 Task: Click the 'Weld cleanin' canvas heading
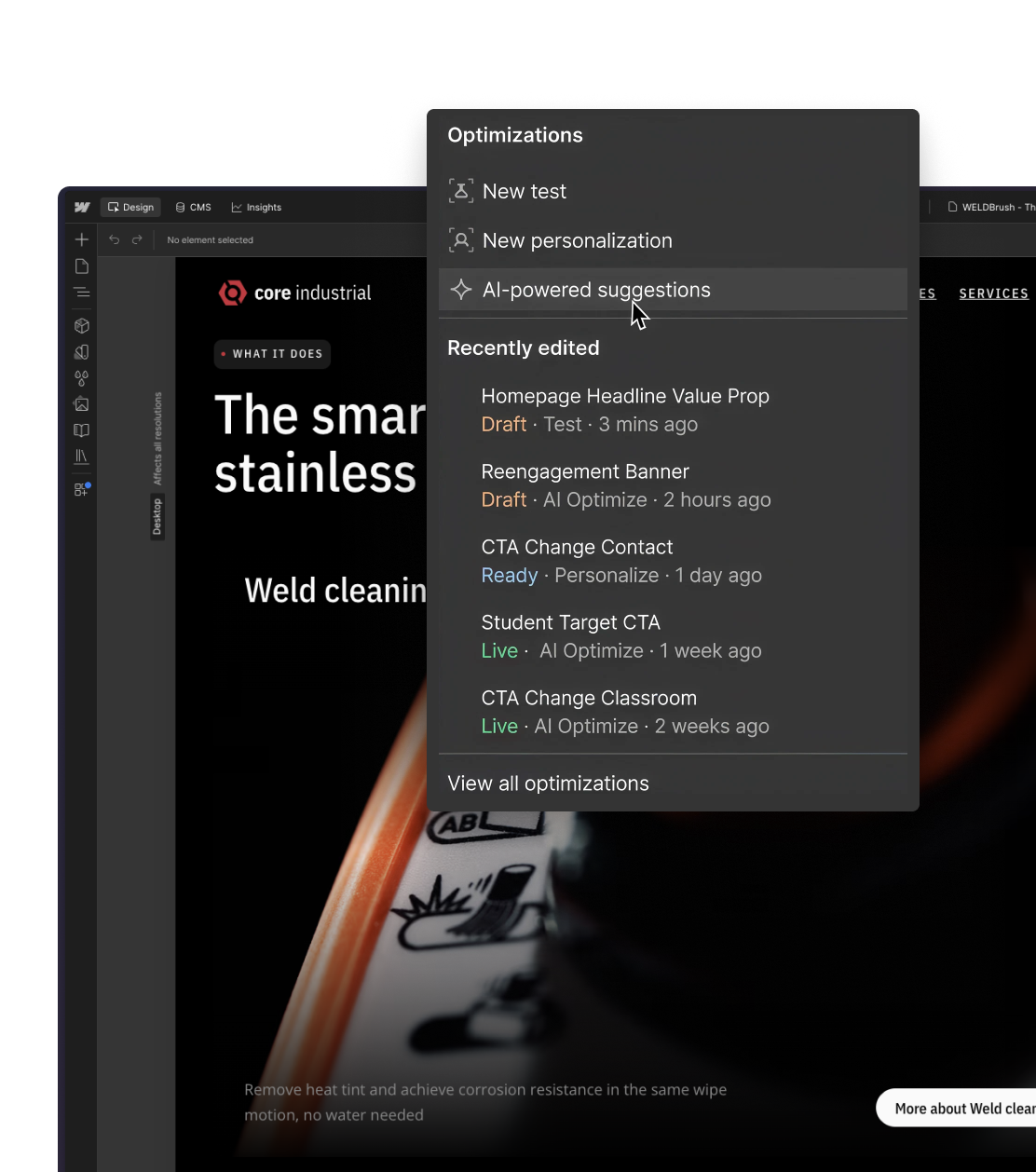click(335, 590)
